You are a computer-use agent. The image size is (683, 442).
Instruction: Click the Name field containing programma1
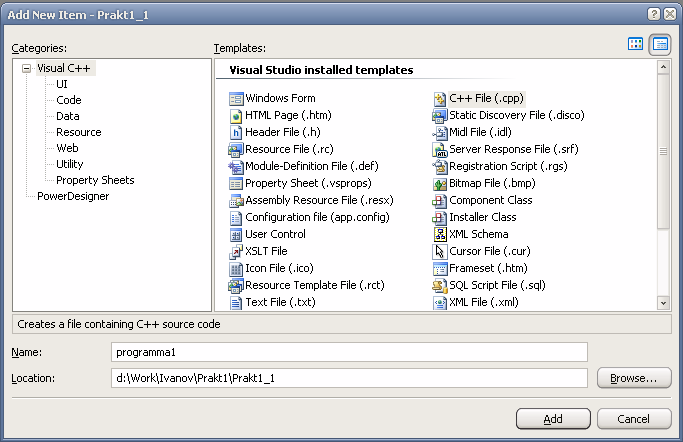pos(349,352)
